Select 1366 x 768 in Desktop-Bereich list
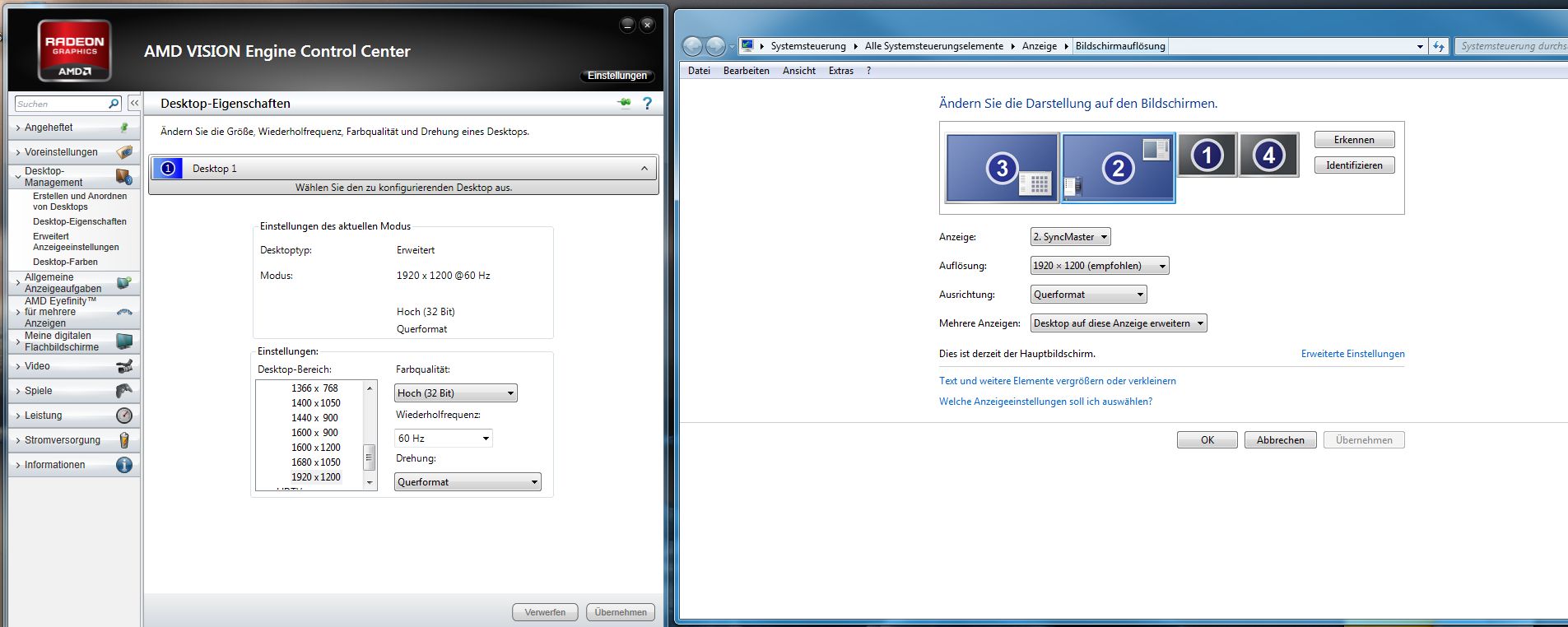The width and height of the screenshot is (1568, 627). (x=314, y=388)
